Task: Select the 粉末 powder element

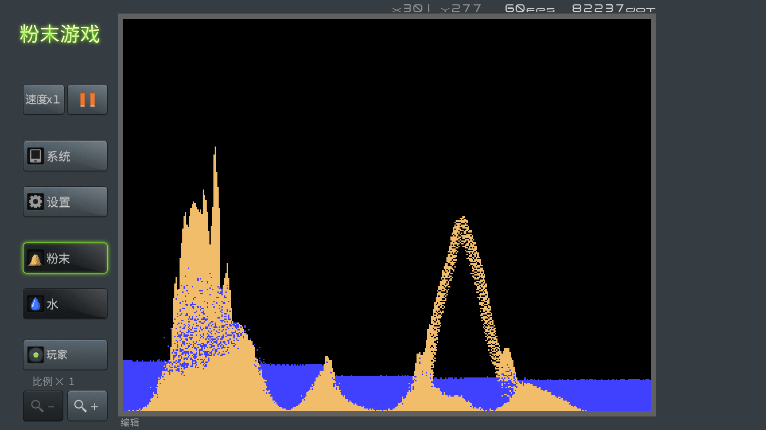Action: pos(65,258)
